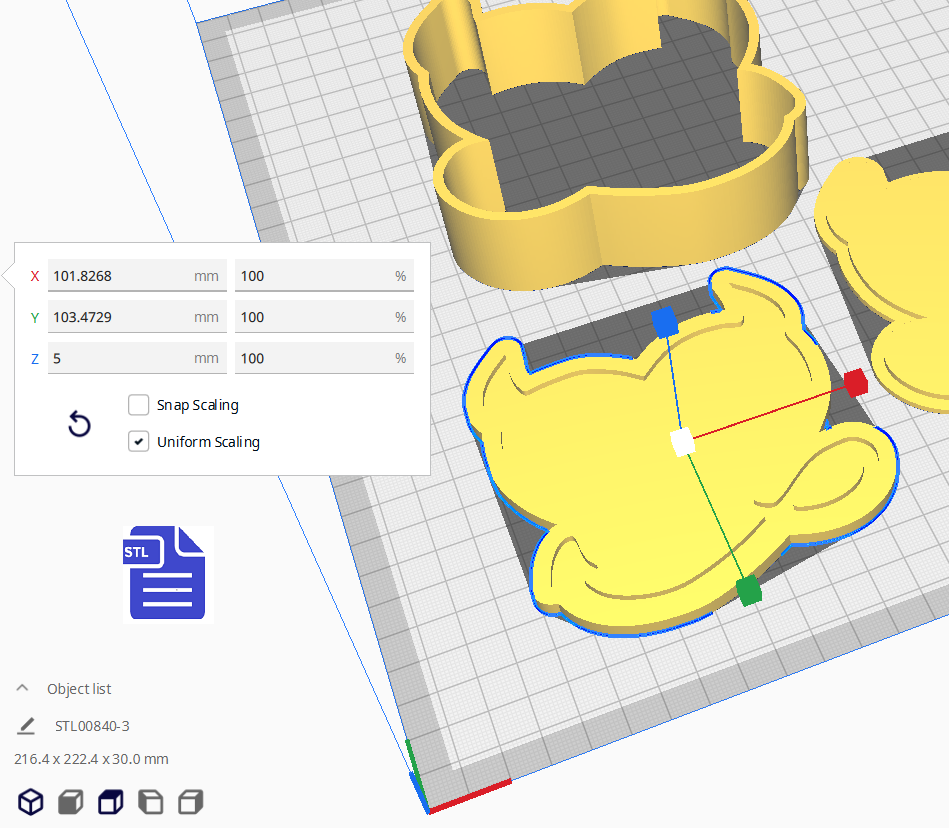
Task: Enable the Snap Scaling checkbox
Action: [x=139, y=405]
